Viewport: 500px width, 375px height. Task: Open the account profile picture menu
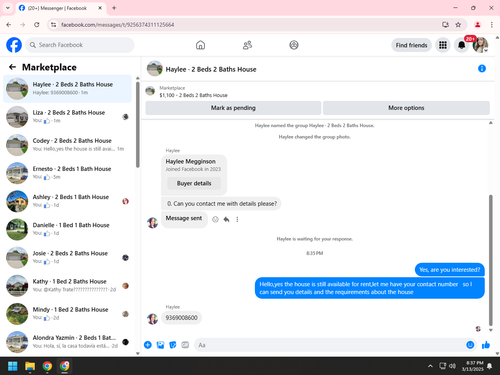pyautogui.click(x=480, y=45)
